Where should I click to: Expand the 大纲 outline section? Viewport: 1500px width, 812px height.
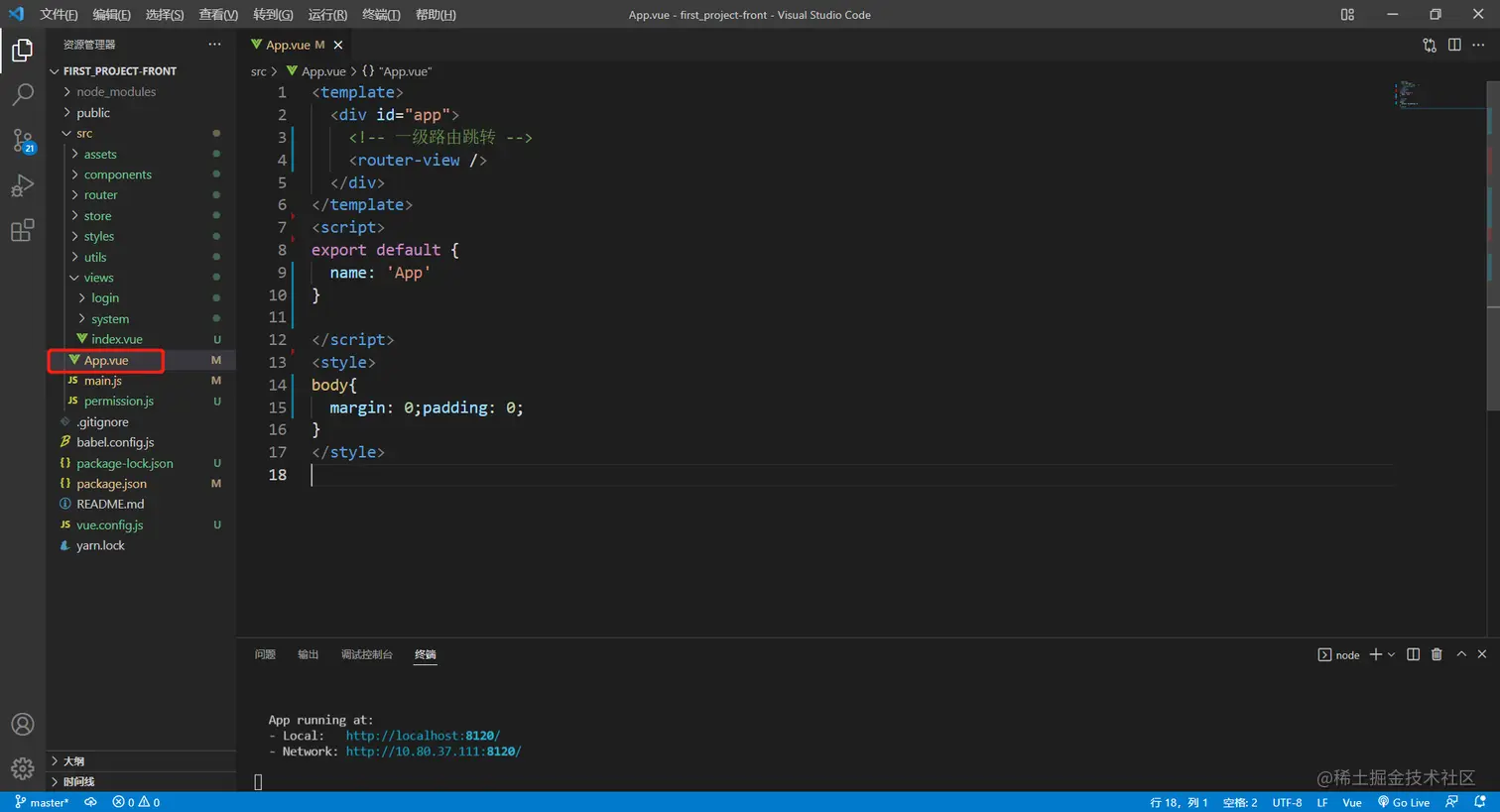[x=141, y=761]
